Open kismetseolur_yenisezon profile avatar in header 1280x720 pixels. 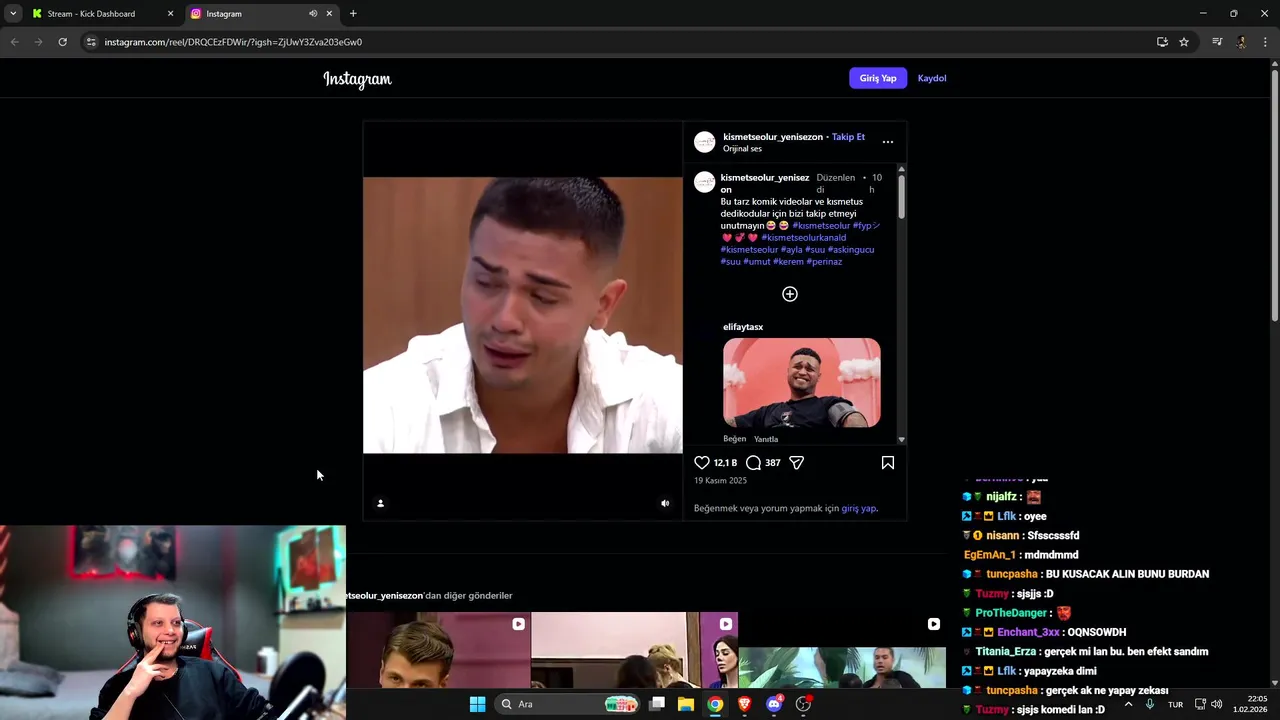click(x=705, y=142)
